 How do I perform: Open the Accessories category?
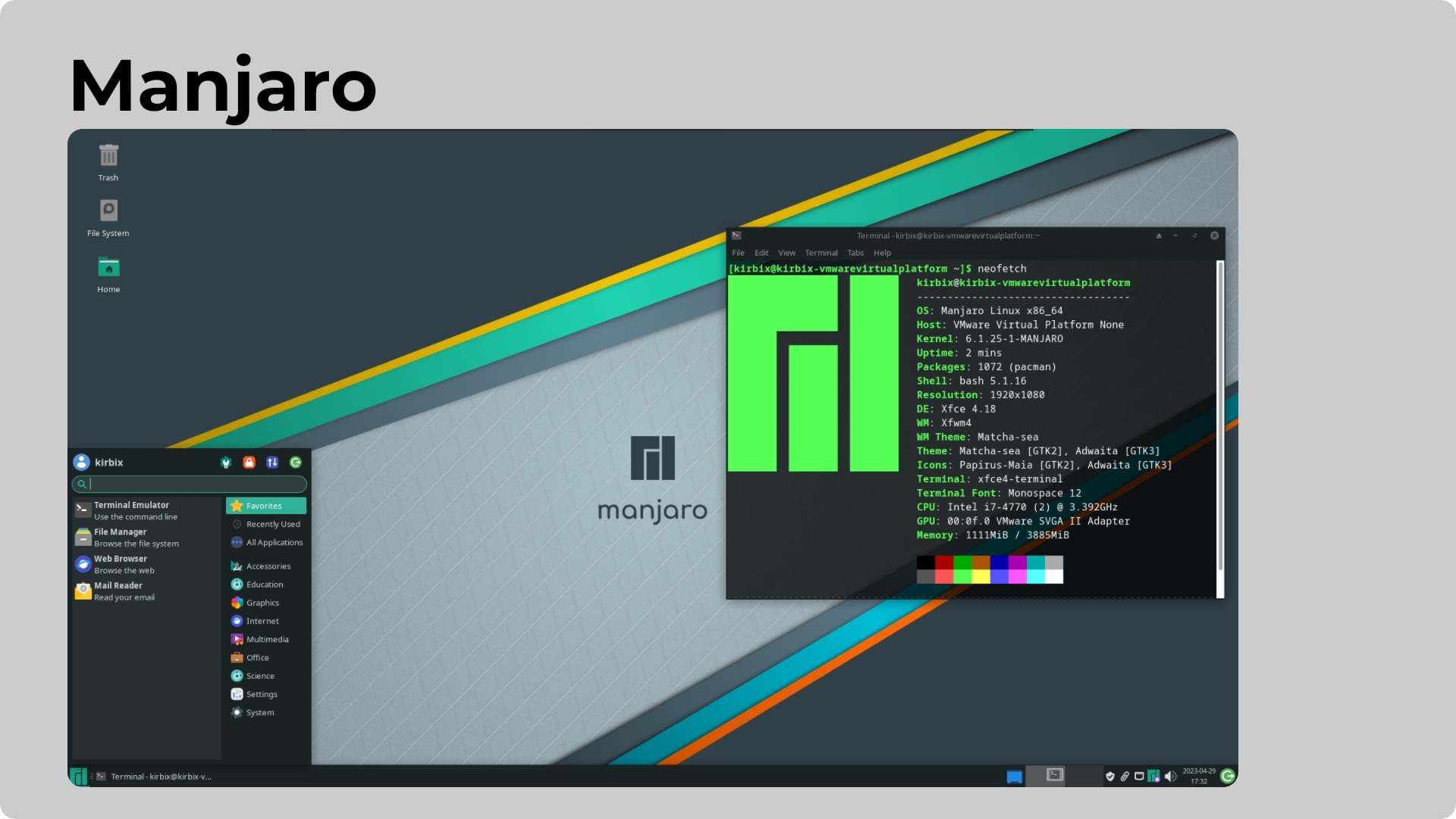266,566
